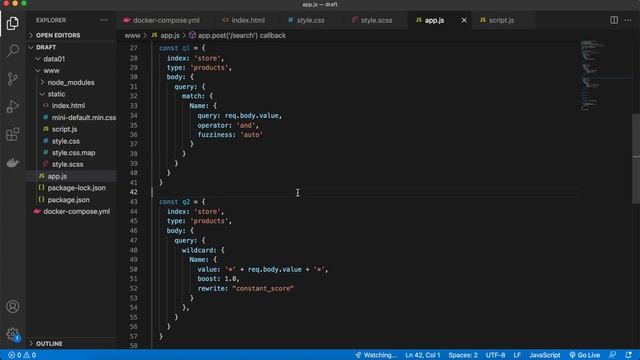Show errors and warnings in status bar
Image resolution: width=640 pixels, height=360 pixels.
[22, 355]
